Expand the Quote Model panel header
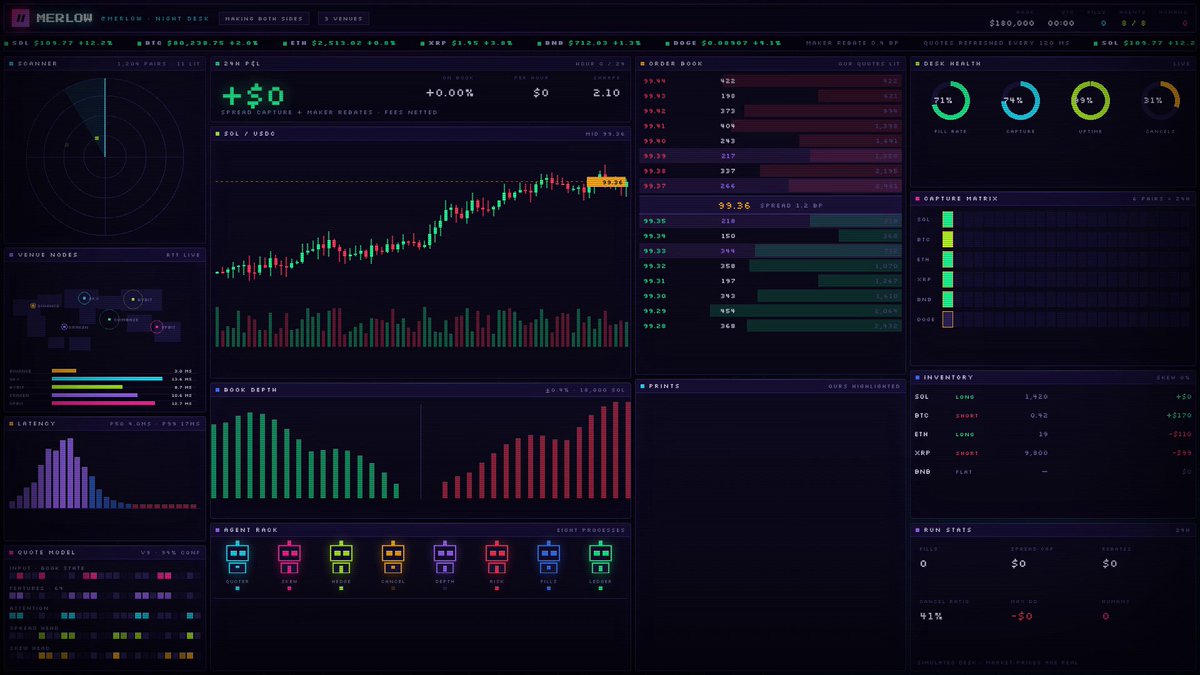The image size is (1200, 675). [x=105, y=552]
